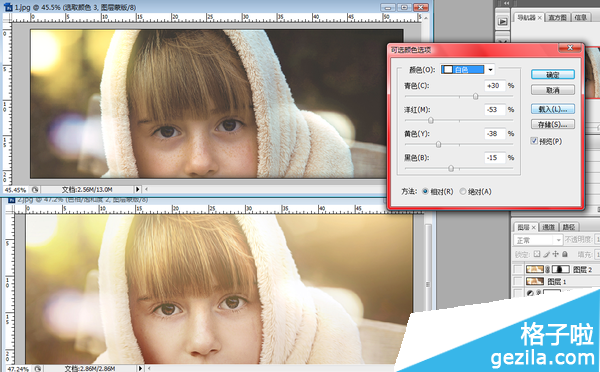The image size is (600, 372).
Task: Click the 图层 2 layer name
Action: point(582,270)
